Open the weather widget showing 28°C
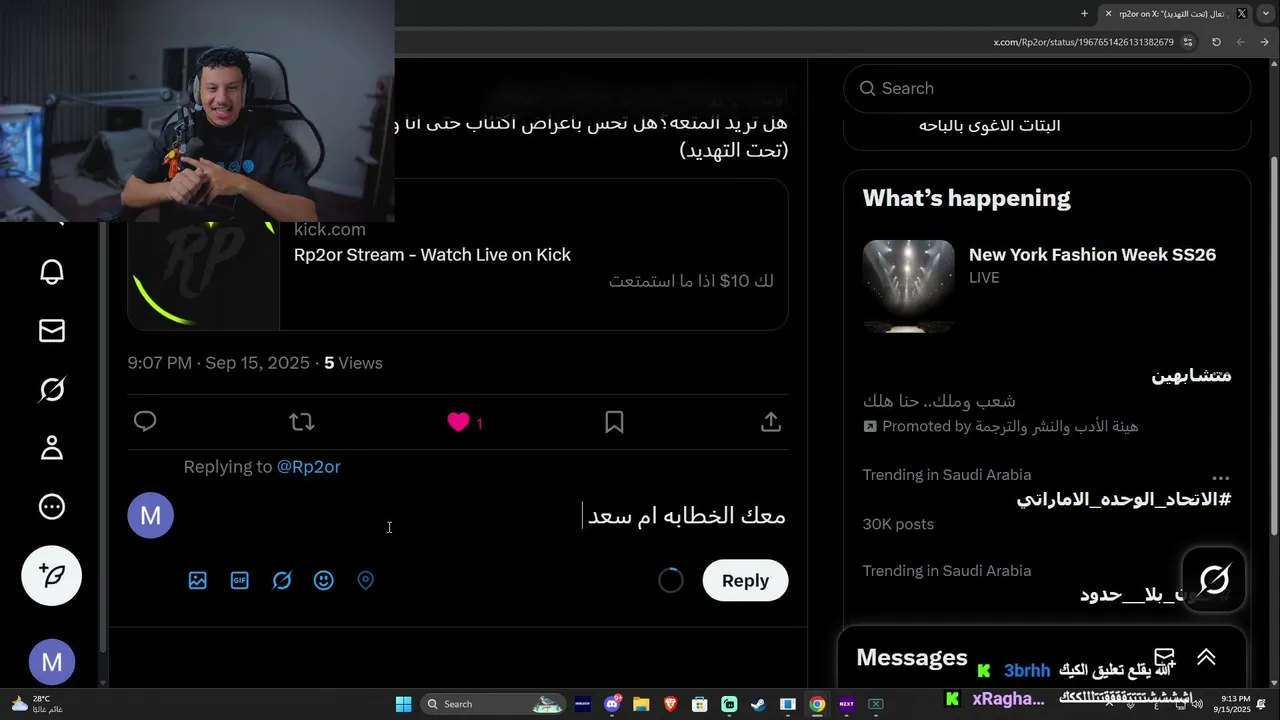The width and height of the screenshot is (1280, 720). coord(36,704)
